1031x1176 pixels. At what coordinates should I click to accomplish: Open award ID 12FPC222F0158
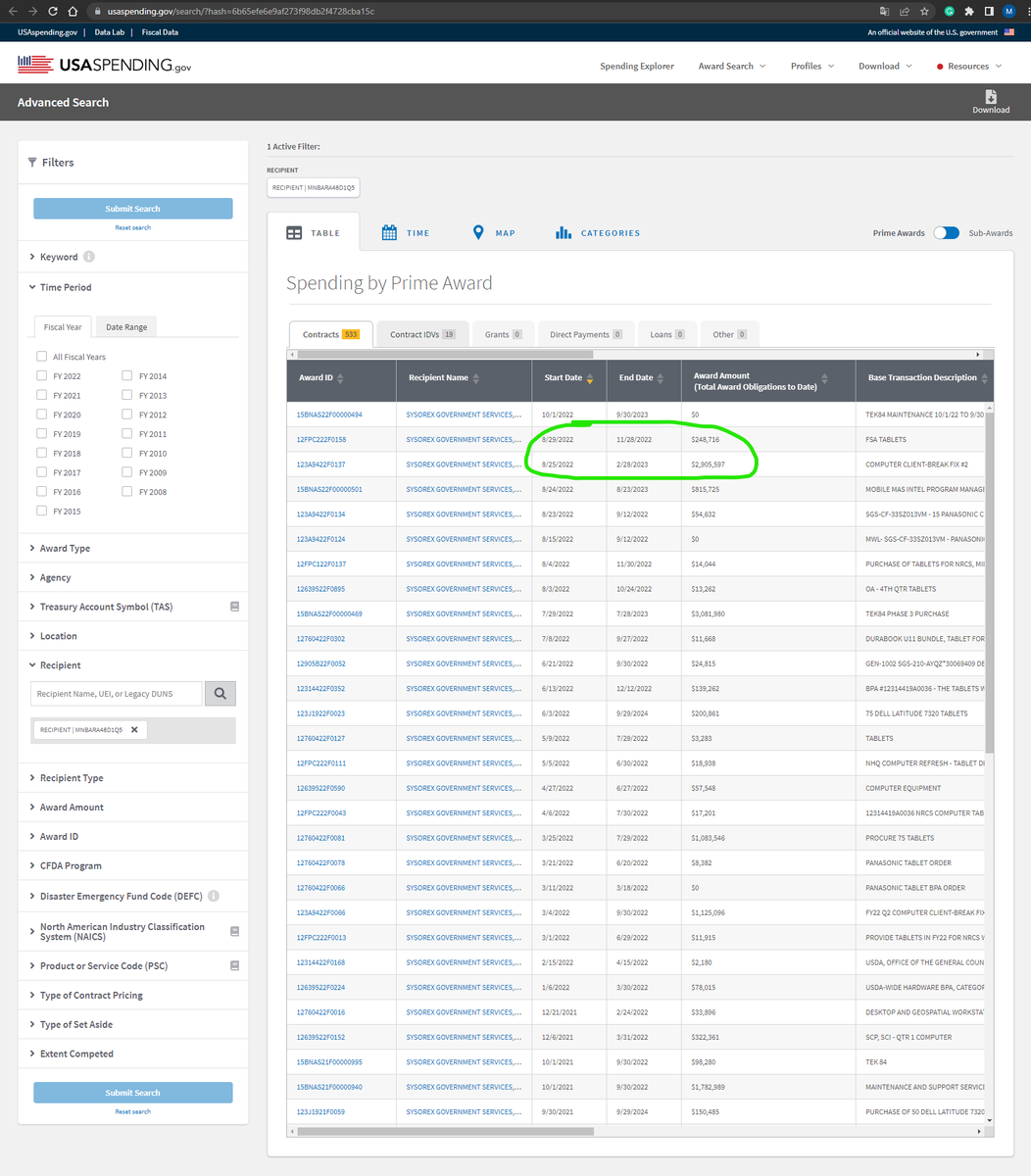[x=321, y=439]
